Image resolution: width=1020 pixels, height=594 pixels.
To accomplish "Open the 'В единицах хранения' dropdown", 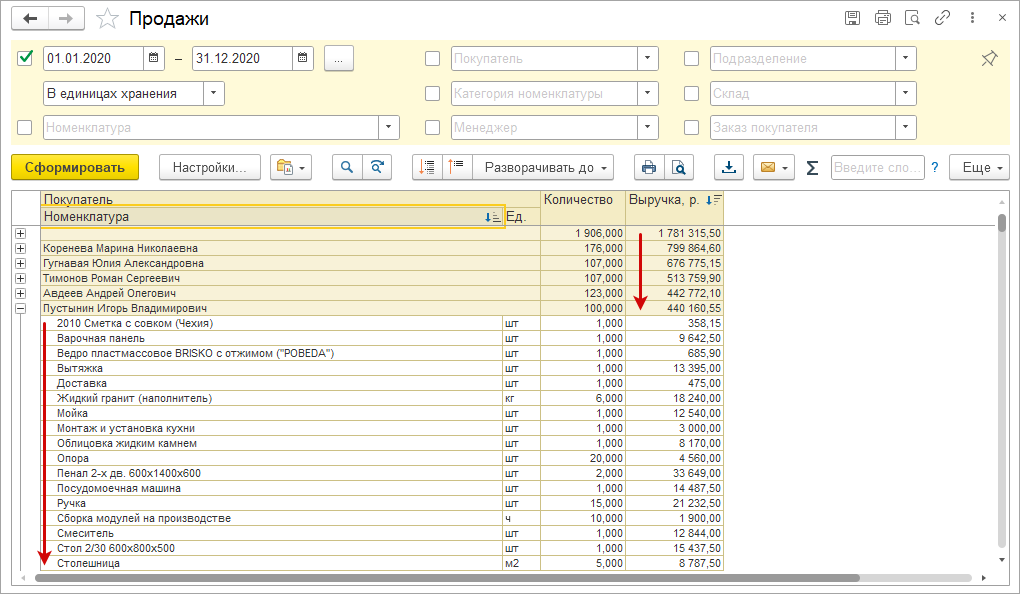I will pyautogui.click(x=214, y=94).
